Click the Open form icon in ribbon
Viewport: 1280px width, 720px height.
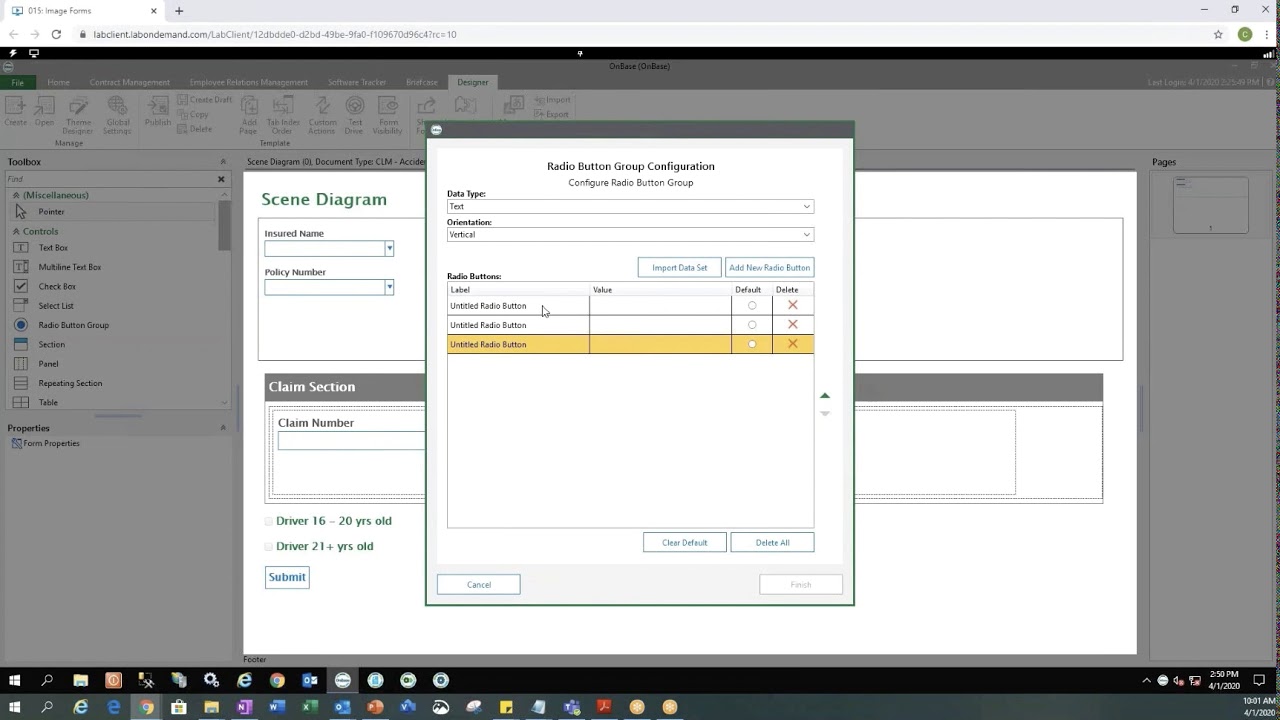44,112
